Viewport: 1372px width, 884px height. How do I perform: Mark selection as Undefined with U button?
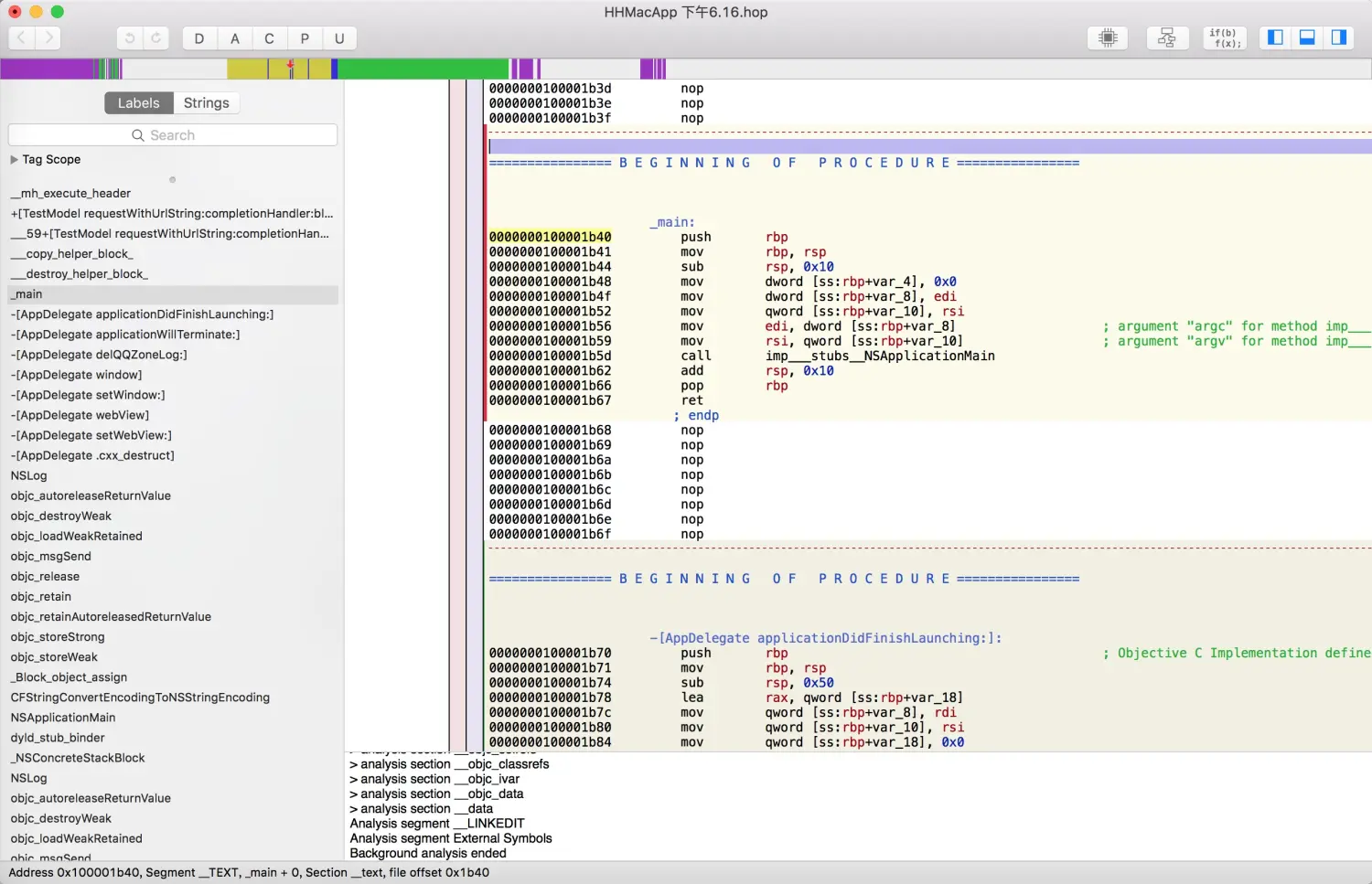[339, 38]
